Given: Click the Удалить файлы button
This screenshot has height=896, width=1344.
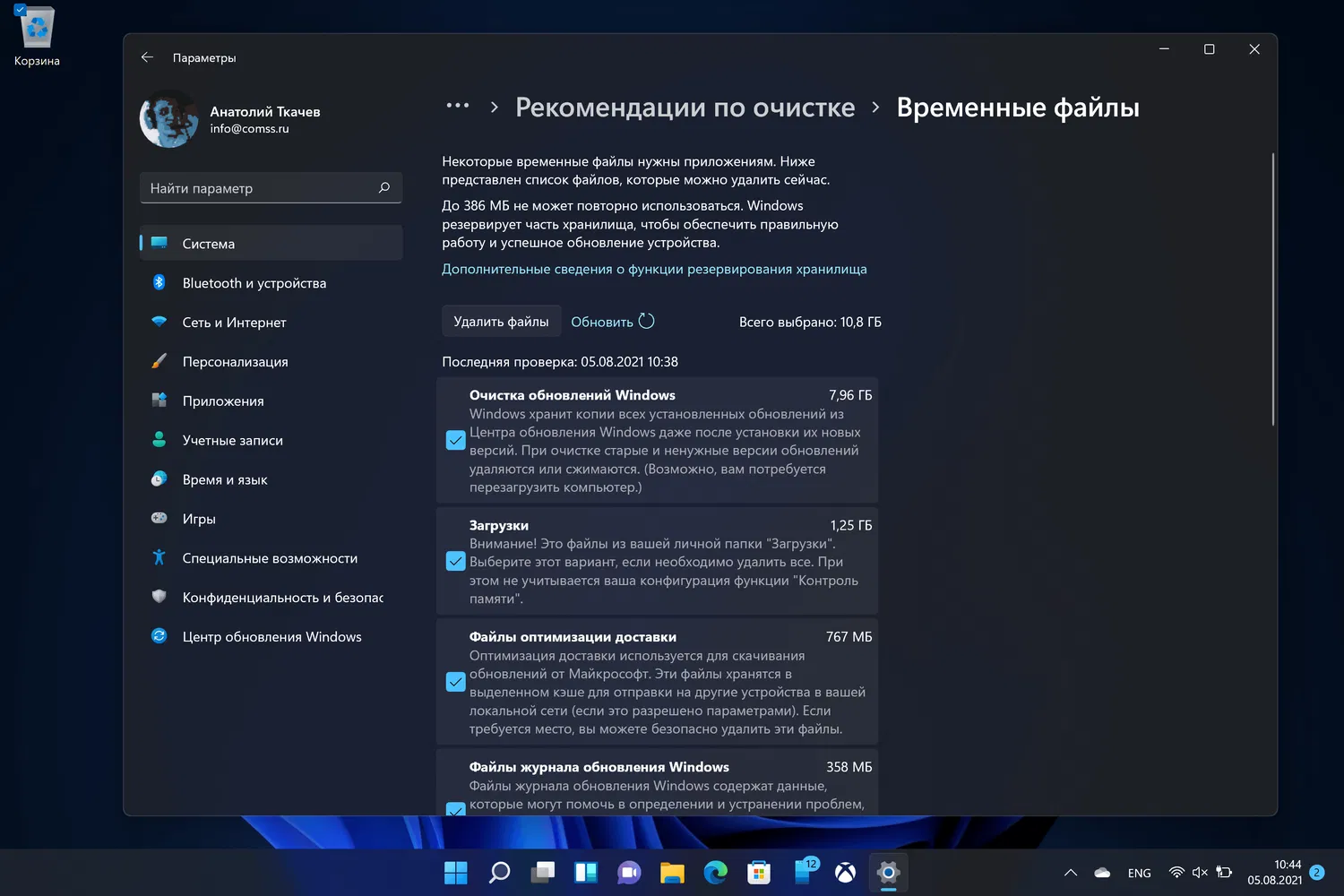Looking at the screenshot, I should pos(501,322).
